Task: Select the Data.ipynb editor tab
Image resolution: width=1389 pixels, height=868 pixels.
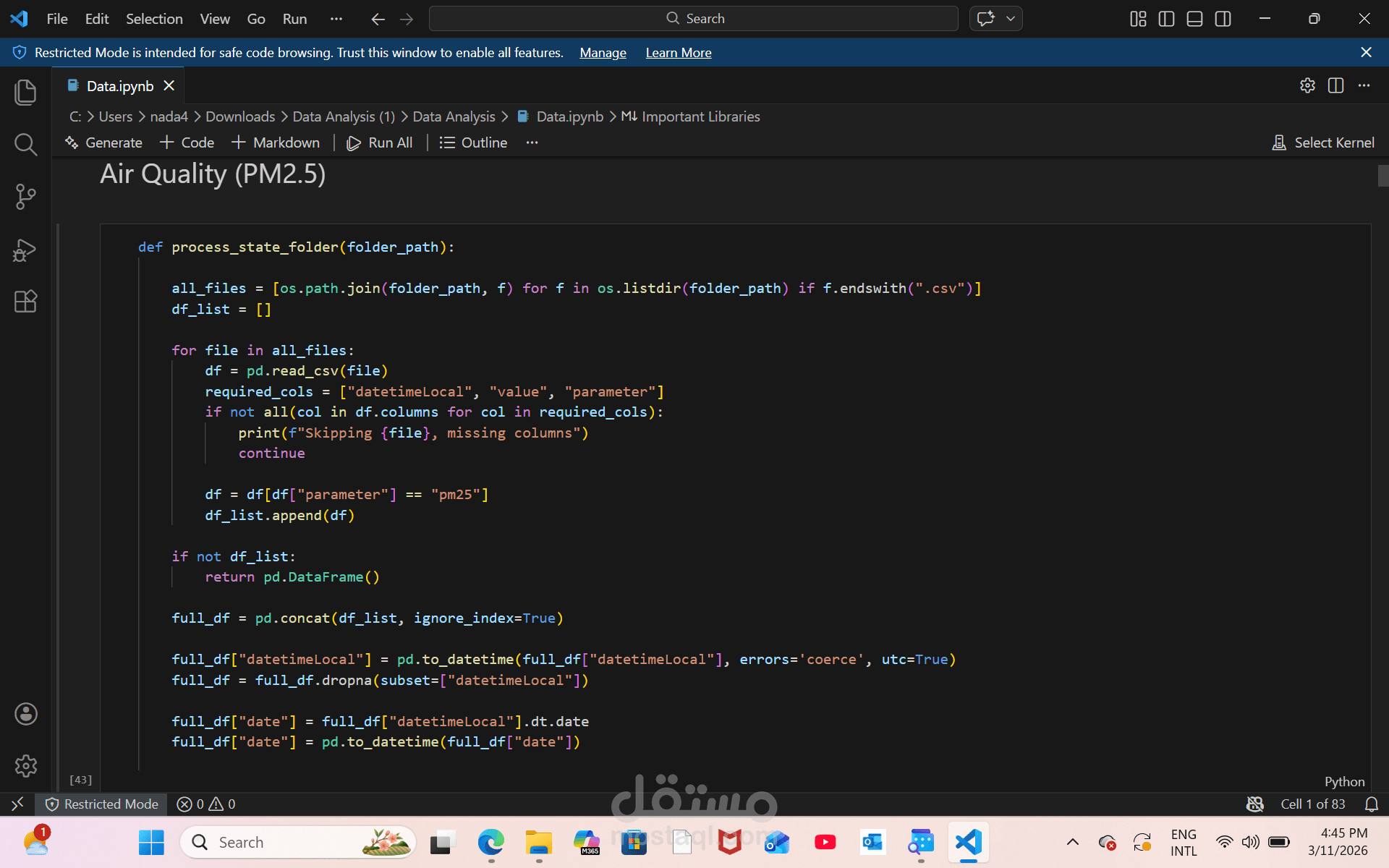Action: pyautogui.click(x=119, y=86)
